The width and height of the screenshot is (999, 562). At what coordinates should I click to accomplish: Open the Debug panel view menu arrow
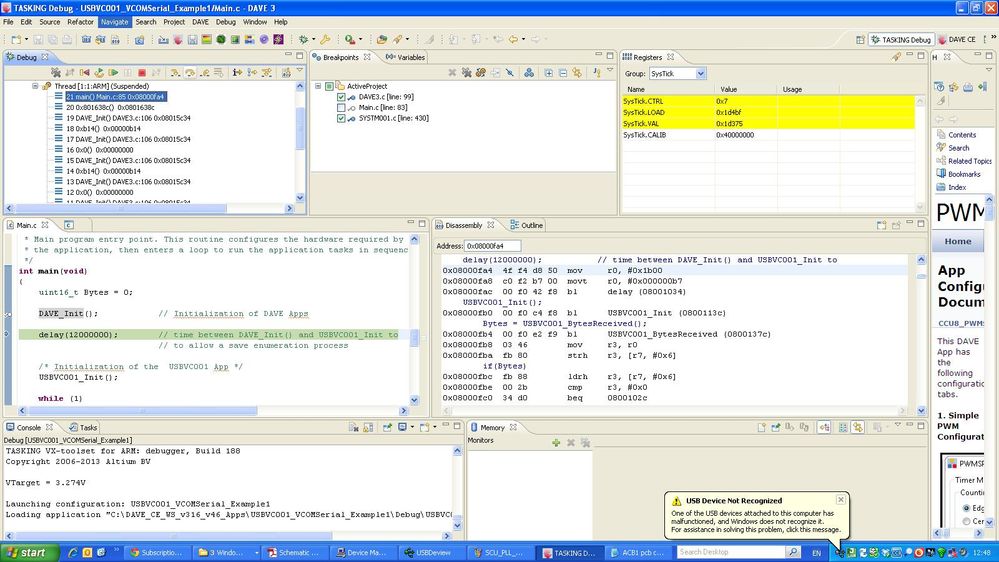pos(299,70)
